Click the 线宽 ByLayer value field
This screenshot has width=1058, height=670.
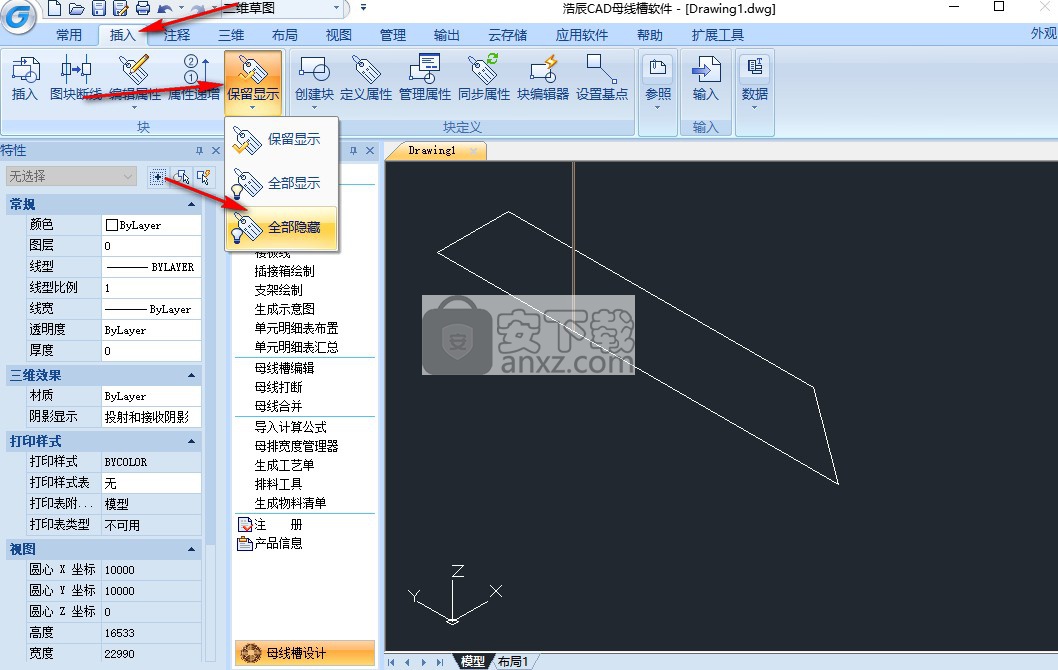(151, 309)
